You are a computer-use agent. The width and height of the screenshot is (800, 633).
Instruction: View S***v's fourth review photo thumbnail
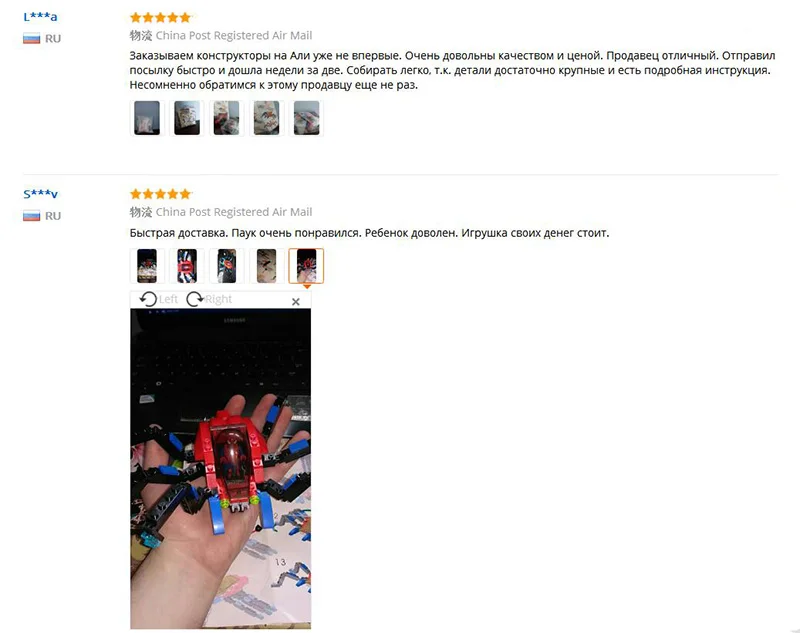click(x=266, y=266)
